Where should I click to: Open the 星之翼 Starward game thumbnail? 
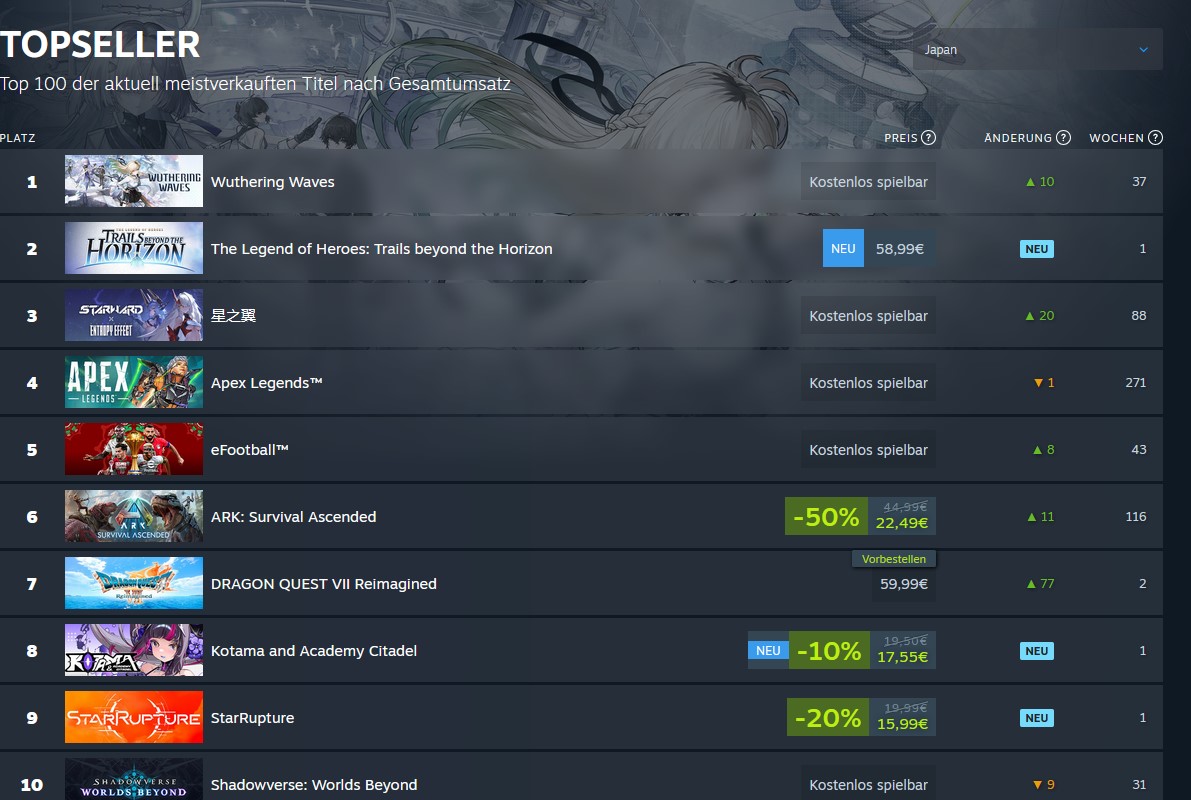pos(134,315)
